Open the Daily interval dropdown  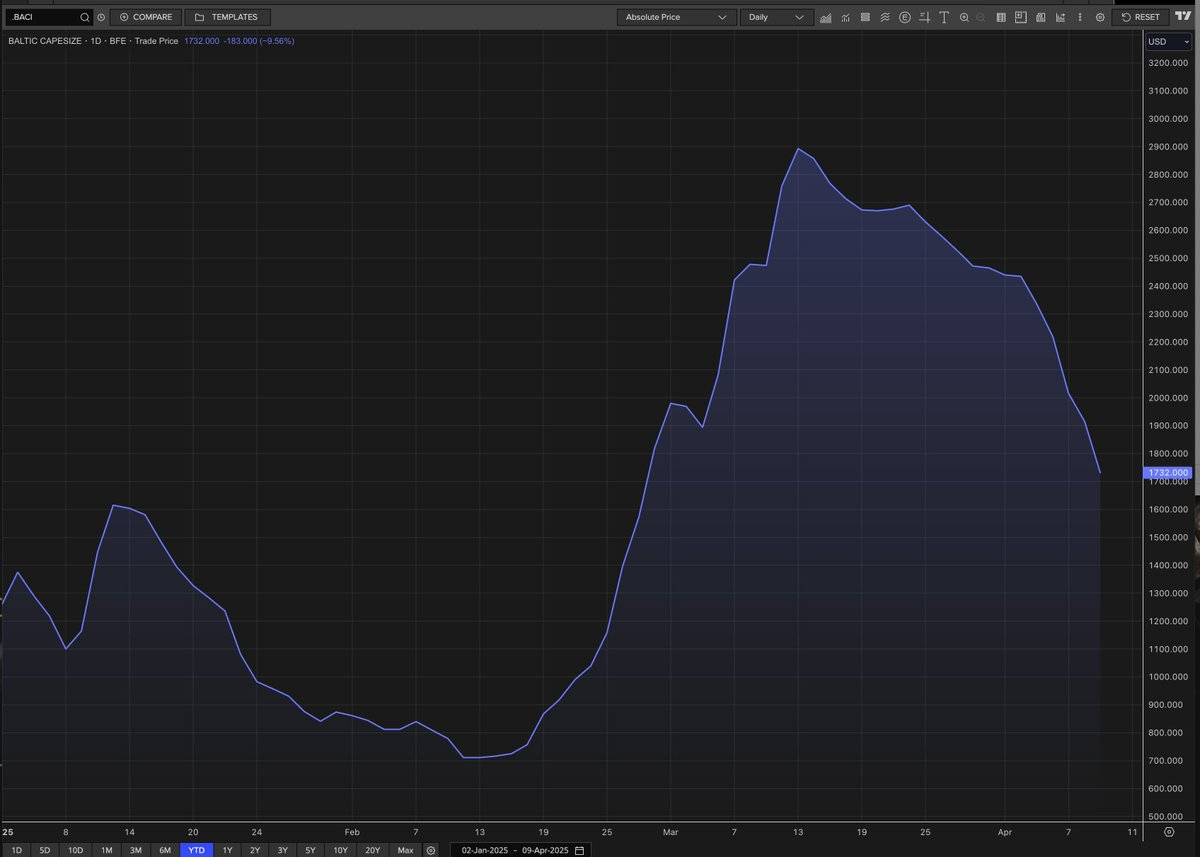pyautogui.click(x=776, y=17)
